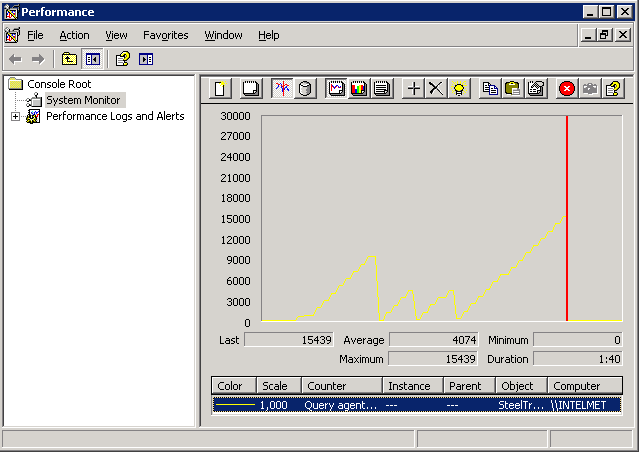Click the red Freeze Display button

pyautogui.click(x=567, y=88)
